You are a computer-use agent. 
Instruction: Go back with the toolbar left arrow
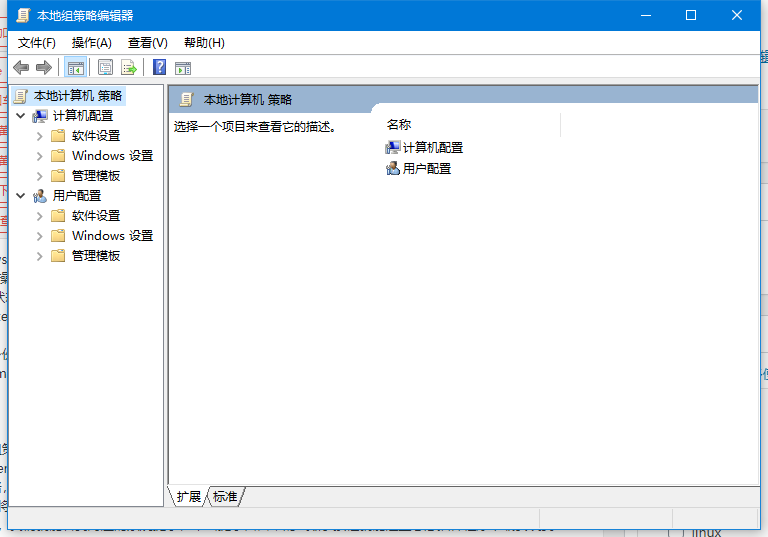(x=21, y=68)
